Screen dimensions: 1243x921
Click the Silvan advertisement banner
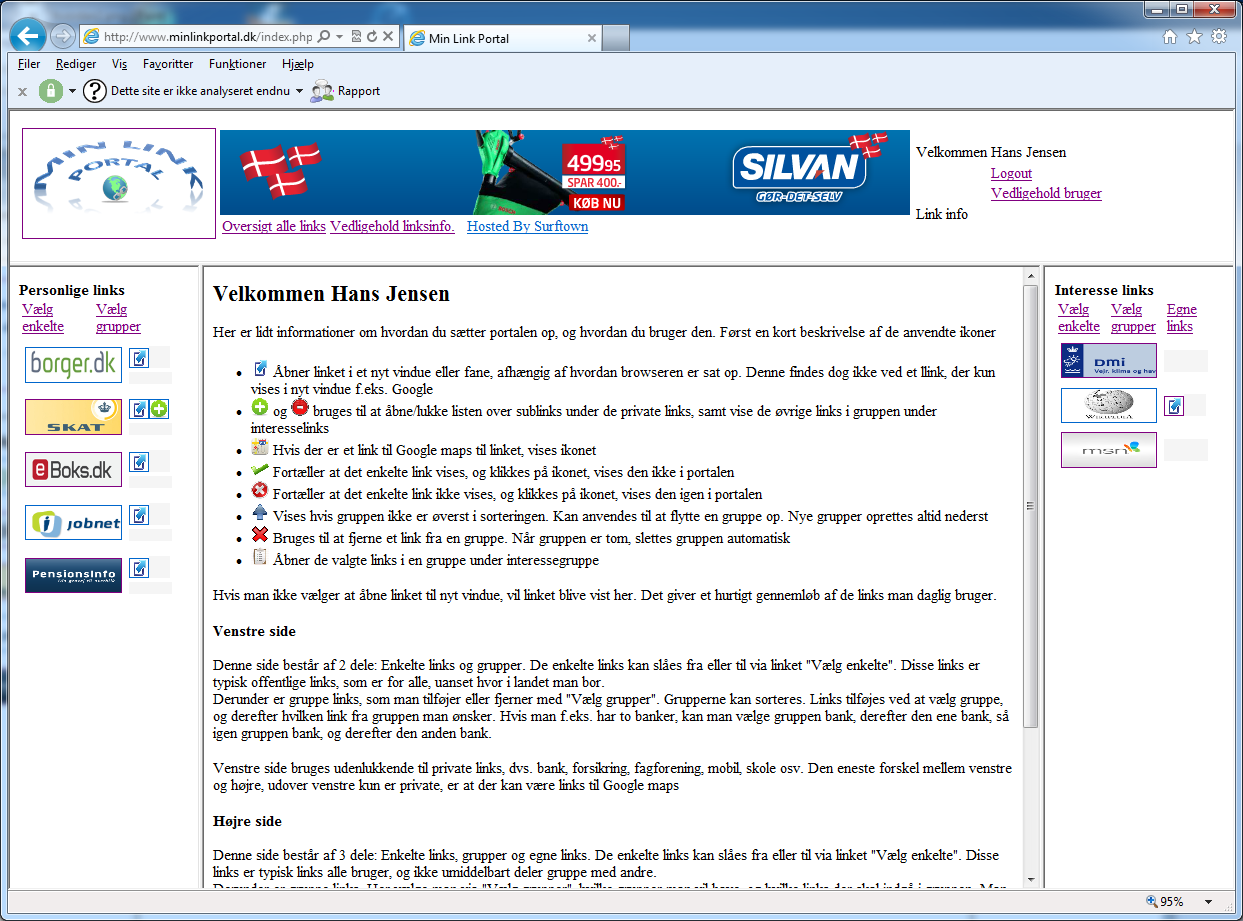coord(564,172)
